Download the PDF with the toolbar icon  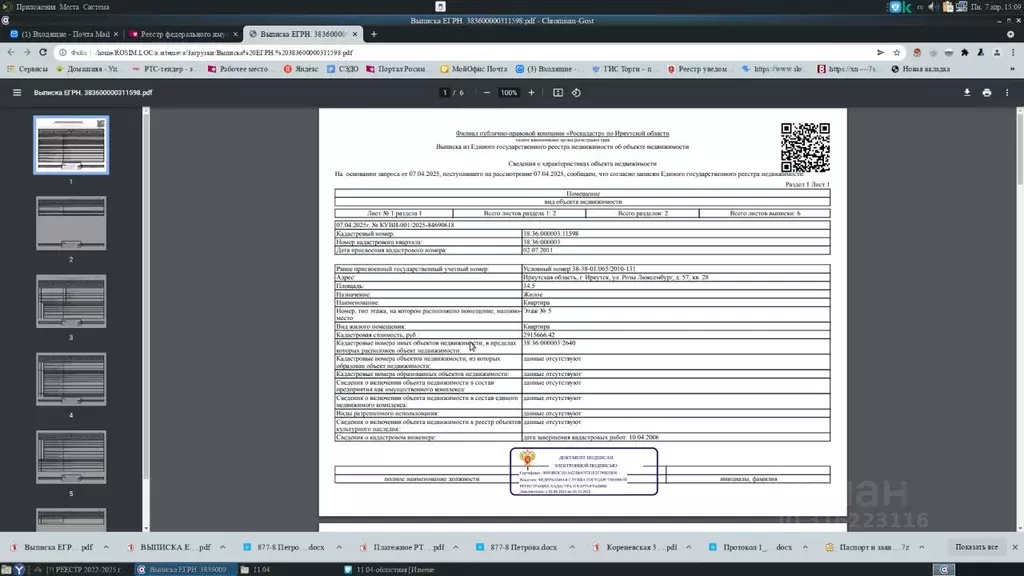(x=967, y=92)
